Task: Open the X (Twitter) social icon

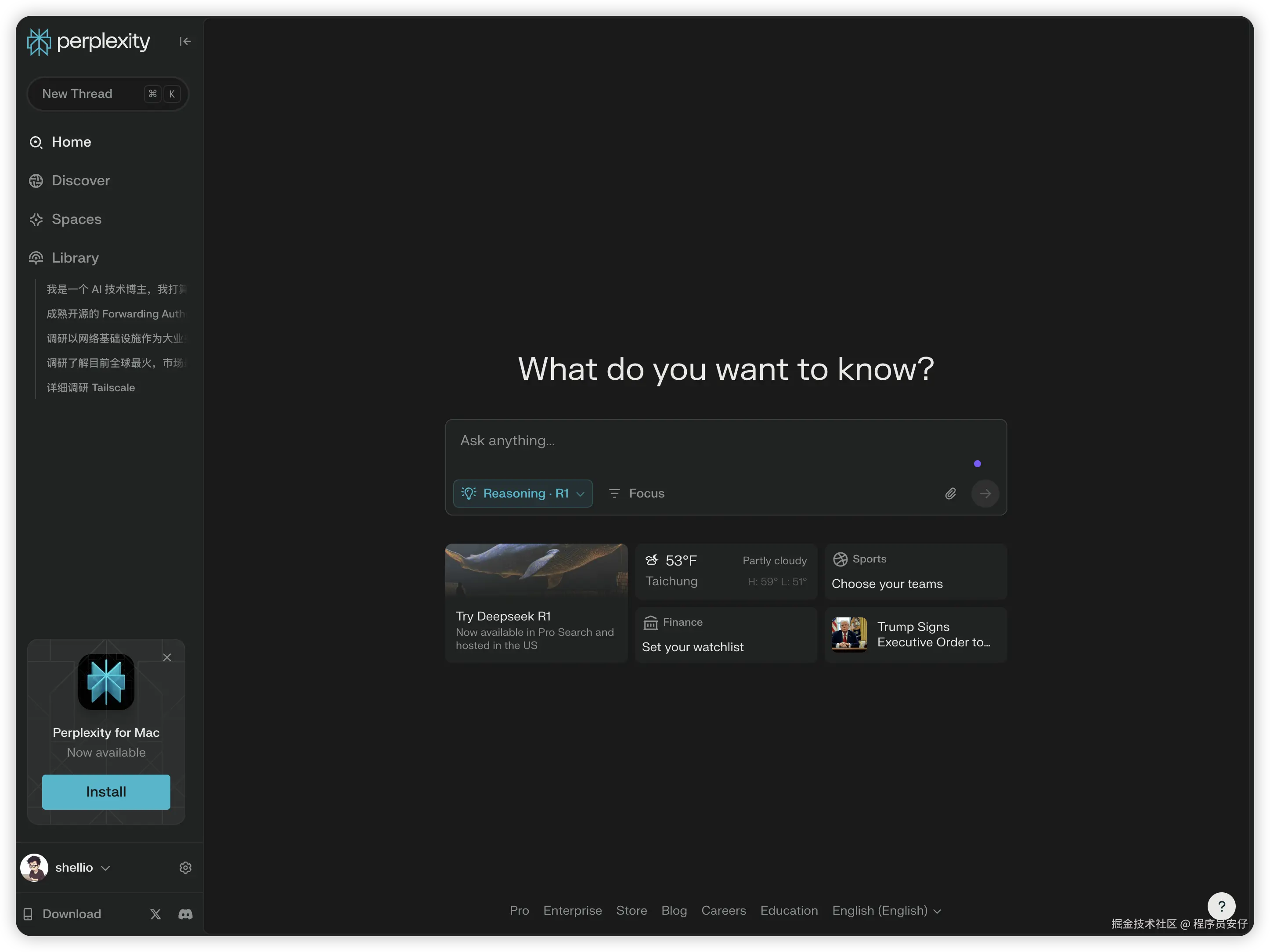Action: click(155, 913)
